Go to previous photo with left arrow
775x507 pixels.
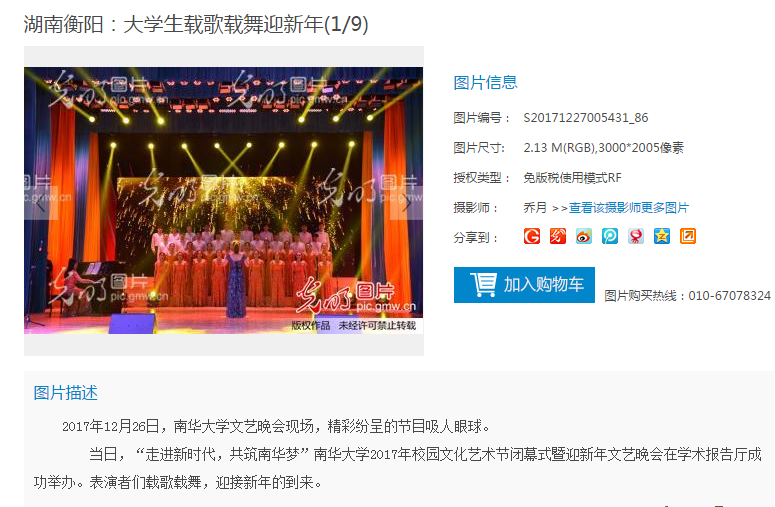[x=41, y=203]
